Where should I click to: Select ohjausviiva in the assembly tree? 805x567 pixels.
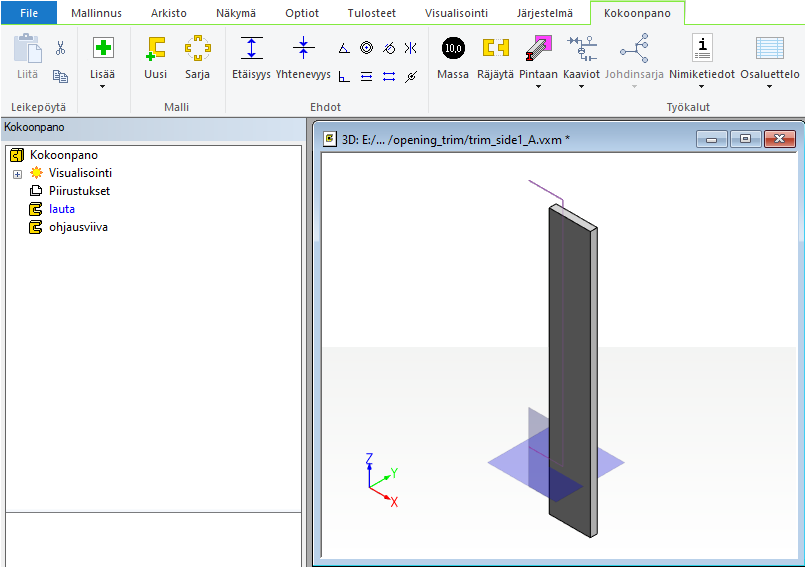point(78,227)
